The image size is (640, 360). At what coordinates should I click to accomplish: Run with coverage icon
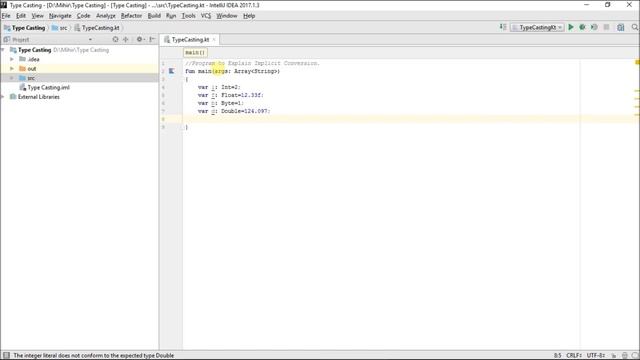[594, 27]
